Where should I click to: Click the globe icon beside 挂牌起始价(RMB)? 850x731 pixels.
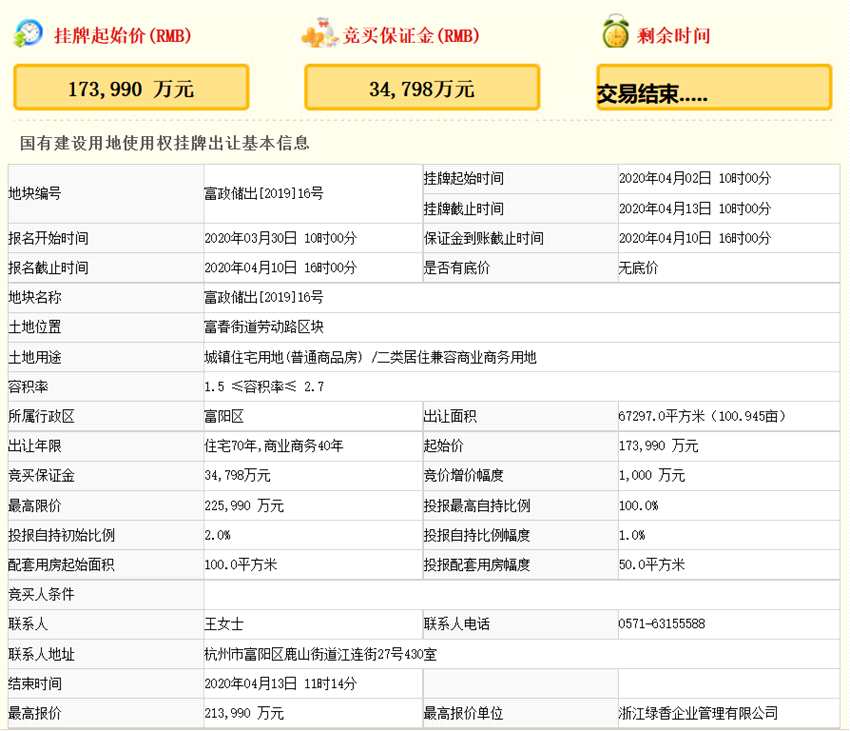pos(28,30)
